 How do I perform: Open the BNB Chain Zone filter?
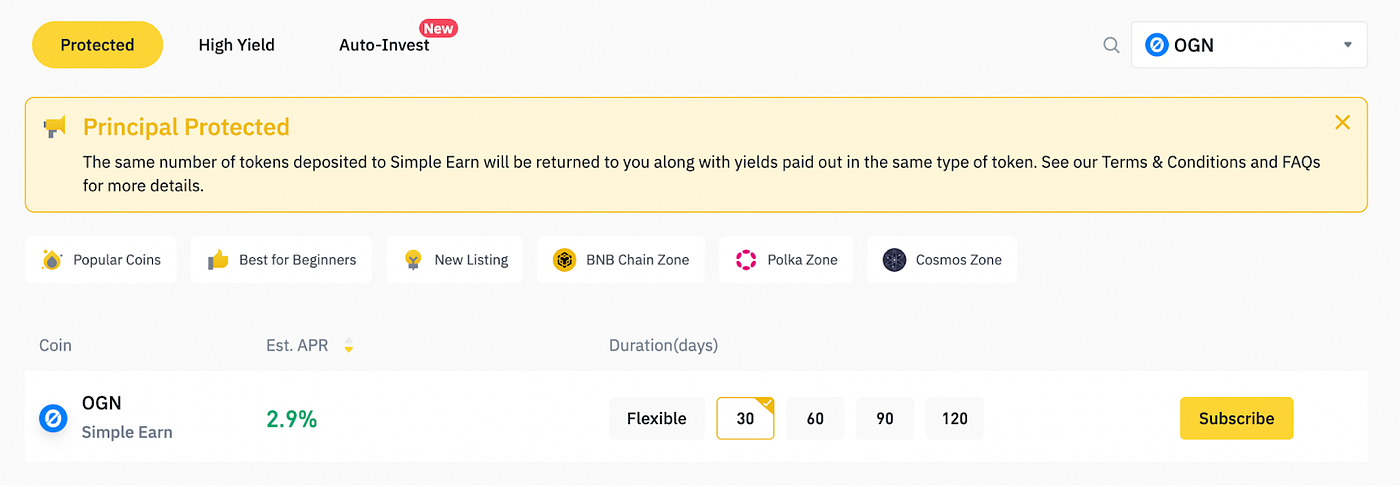(621, 260)
